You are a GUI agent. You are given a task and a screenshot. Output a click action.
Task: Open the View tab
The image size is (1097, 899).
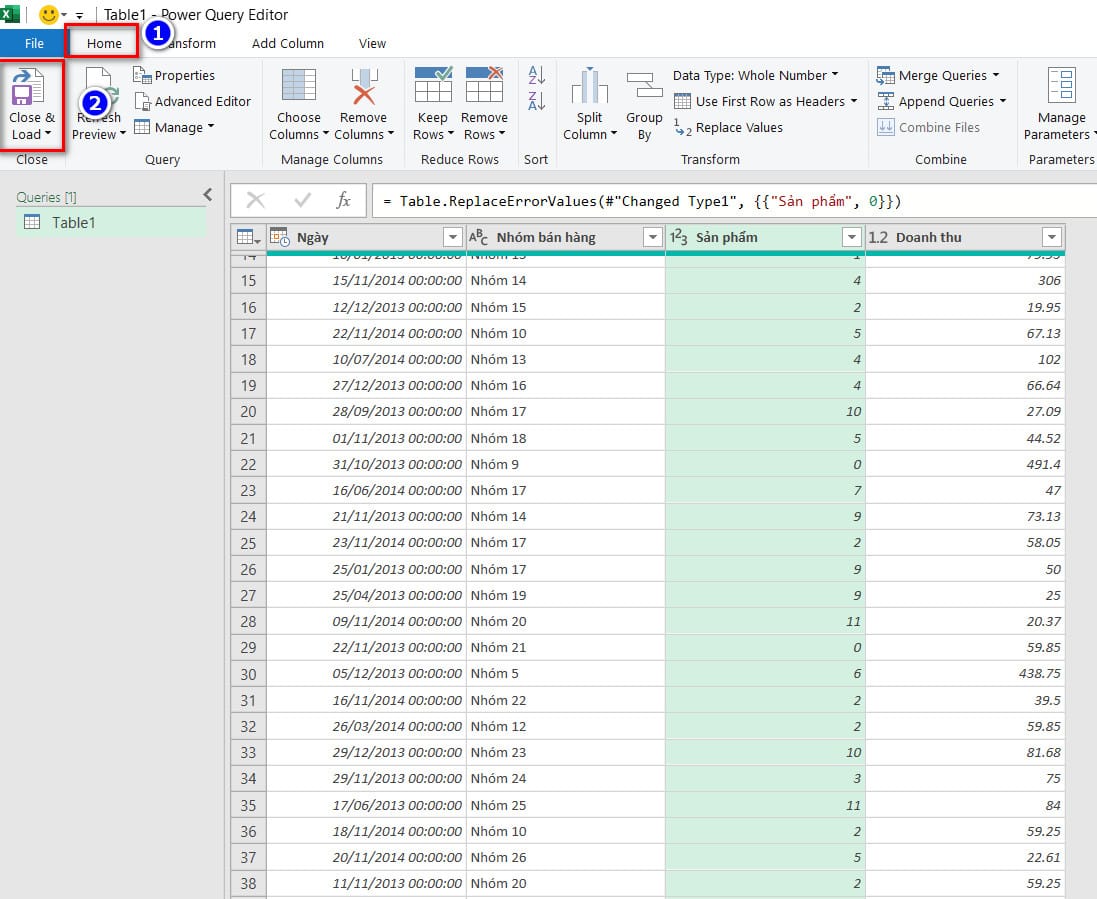pos(372,43)
